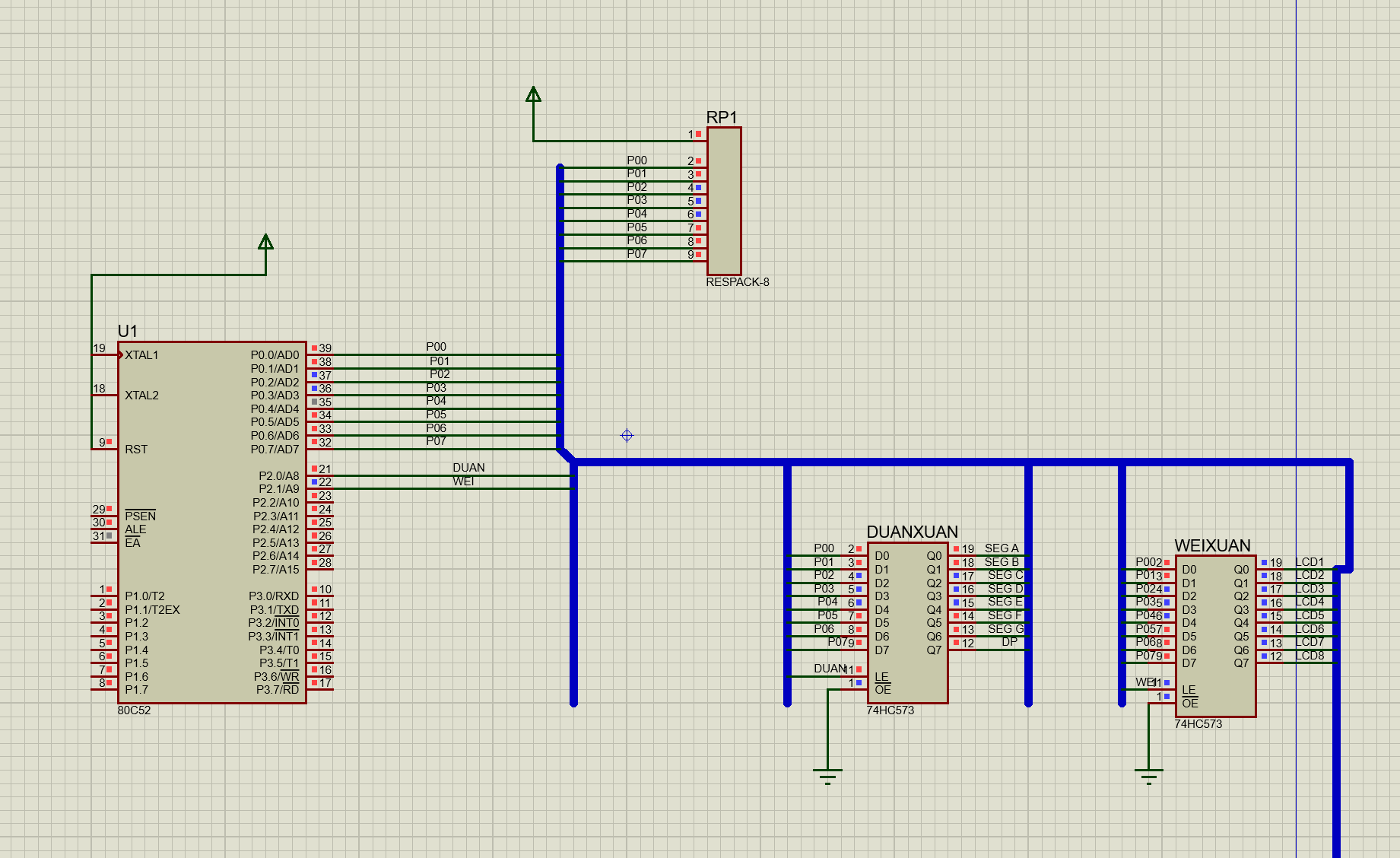Screen dimensions: 1400x858
Task: Select the LCD8 net label
Action: (1310, 656)
